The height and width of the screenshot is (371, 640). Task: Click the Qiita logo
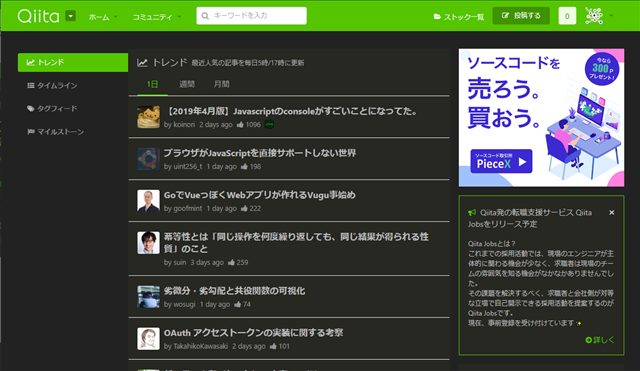tap(38, 16)
